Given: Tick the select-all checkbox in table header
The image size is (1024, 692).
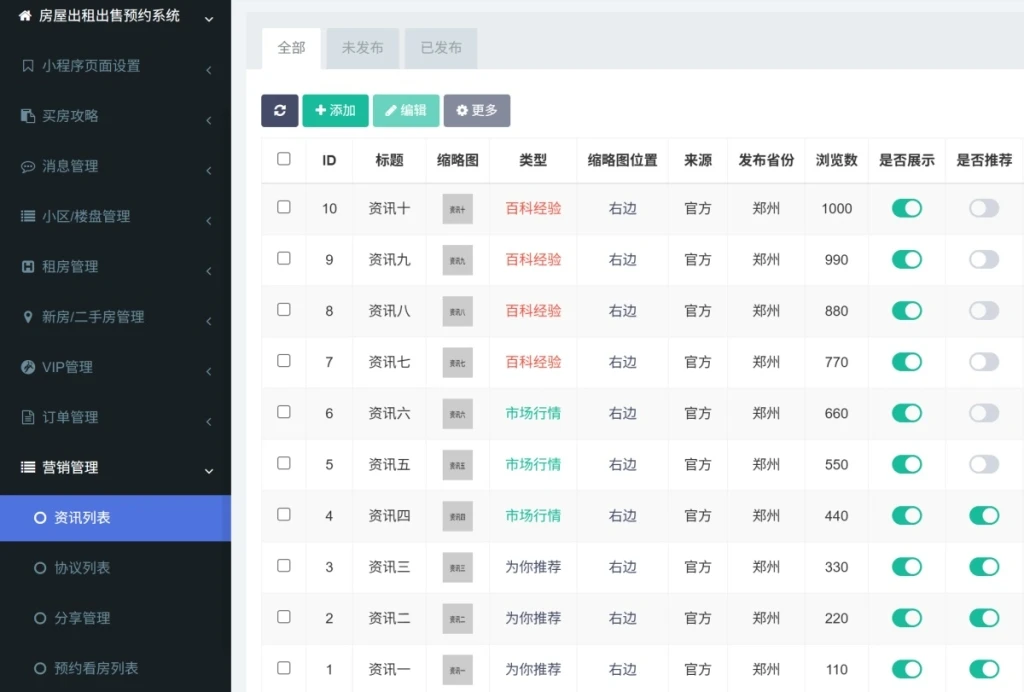Looking at the screenshot, I should 284,159.
